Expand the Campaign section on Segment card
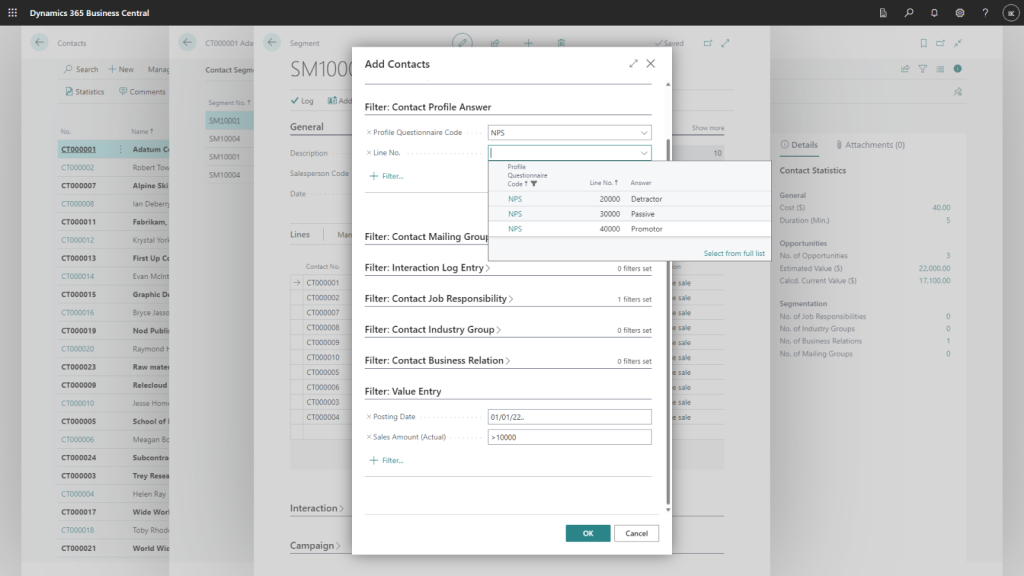1024x576 pixels. click(x=315, y=545)
